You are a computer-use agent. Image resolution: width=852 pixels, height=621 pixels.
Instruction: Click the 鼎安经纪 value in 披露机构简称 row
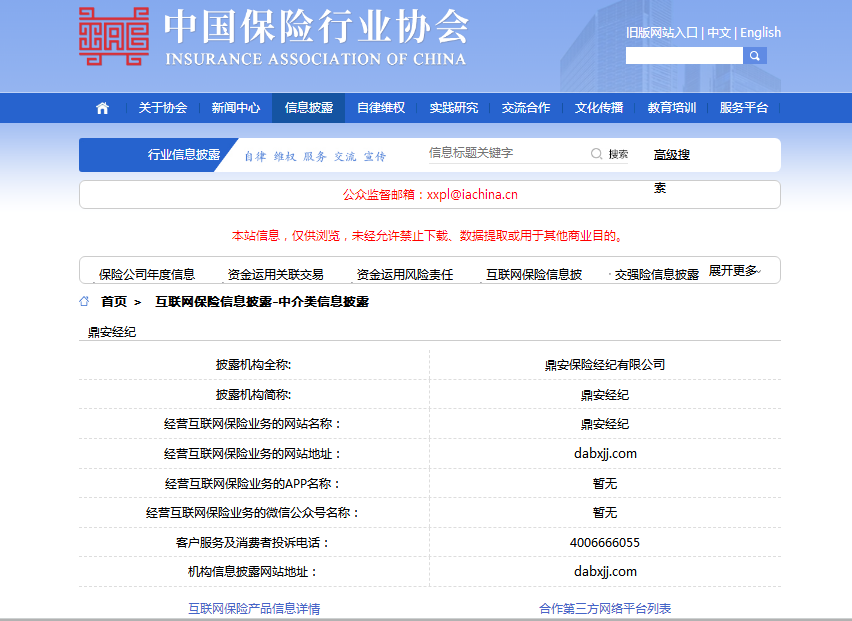pyautogui.click(x=605, y=395)
